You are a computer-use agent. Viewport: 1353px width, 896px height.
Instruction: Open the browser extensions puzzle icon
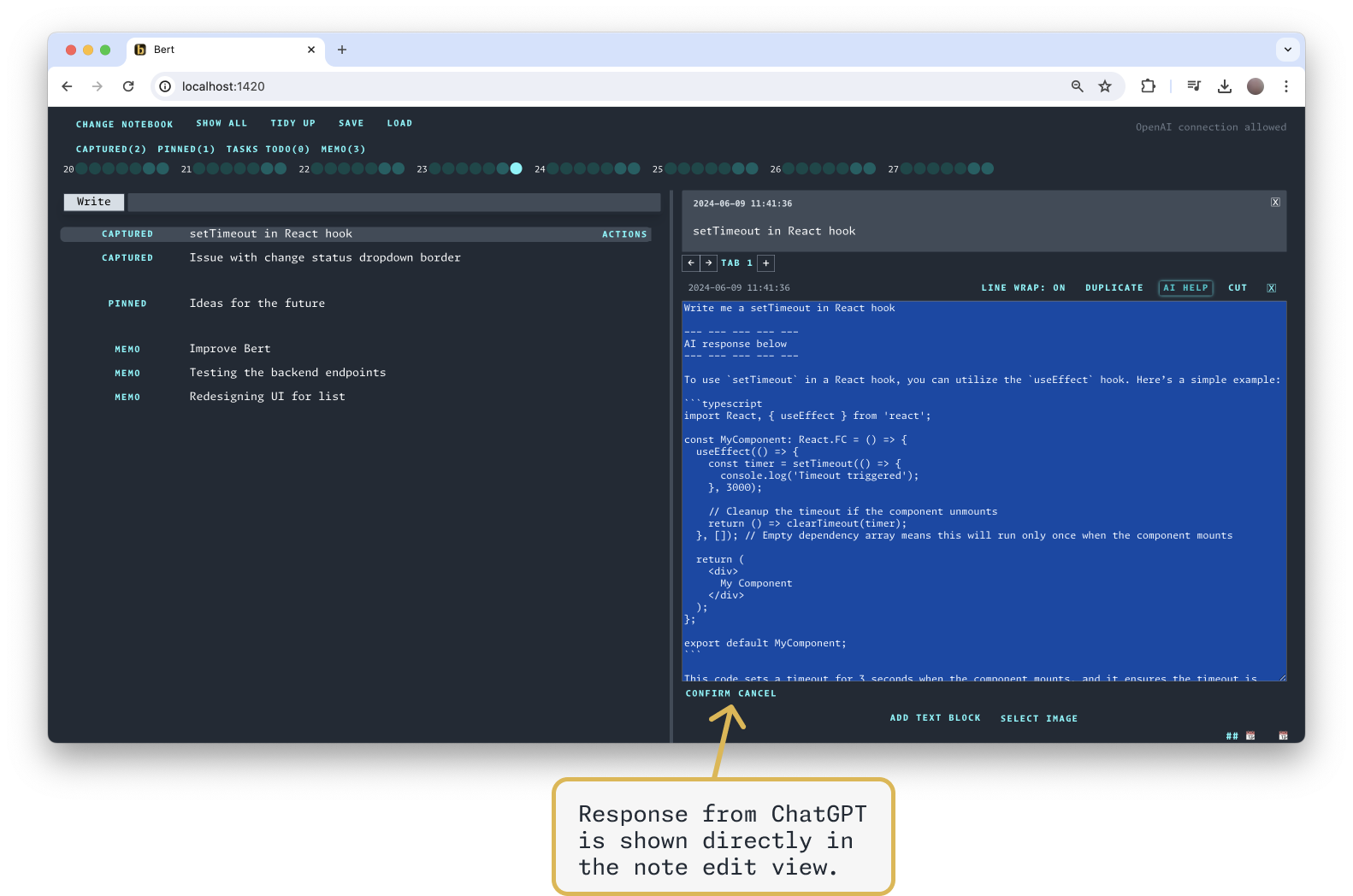(x=1148, y=85)
